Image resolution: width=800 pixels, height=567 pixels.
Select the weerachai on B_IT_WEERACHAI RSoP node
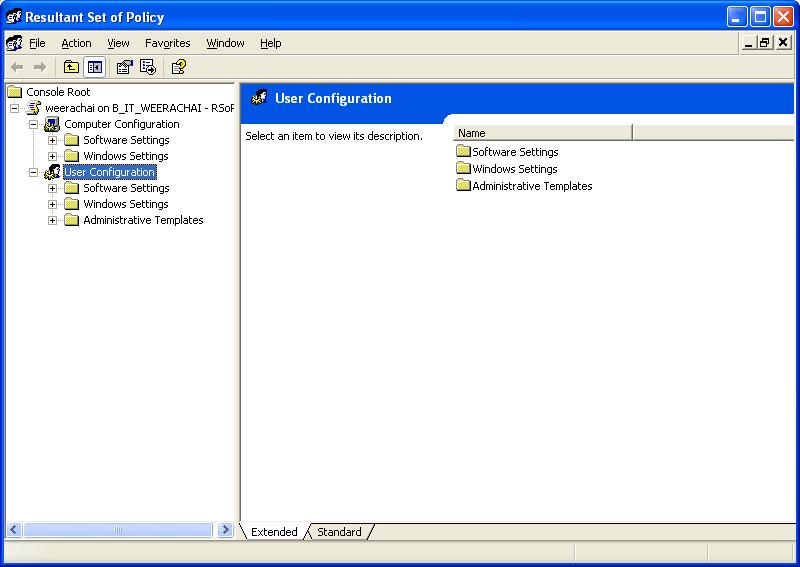tap(139, 108)
